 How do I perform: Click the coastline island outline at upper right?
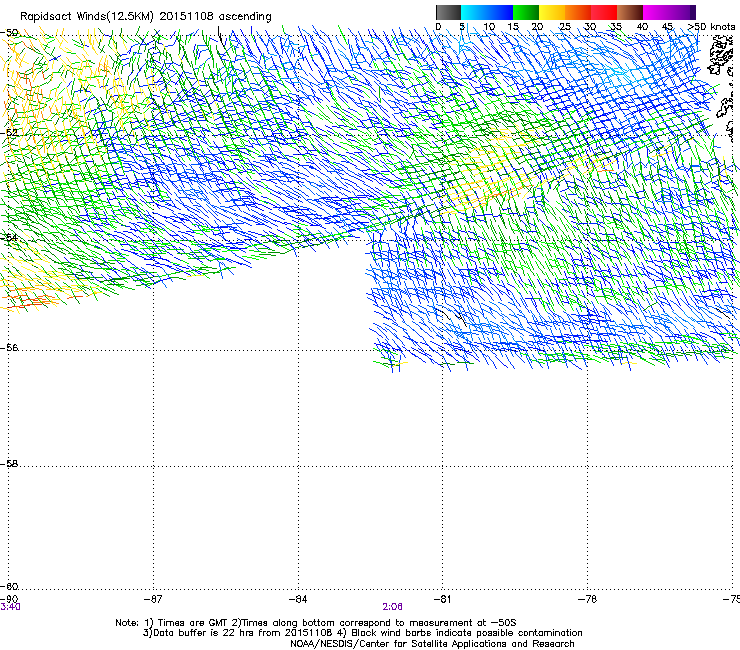coord(721,56)
